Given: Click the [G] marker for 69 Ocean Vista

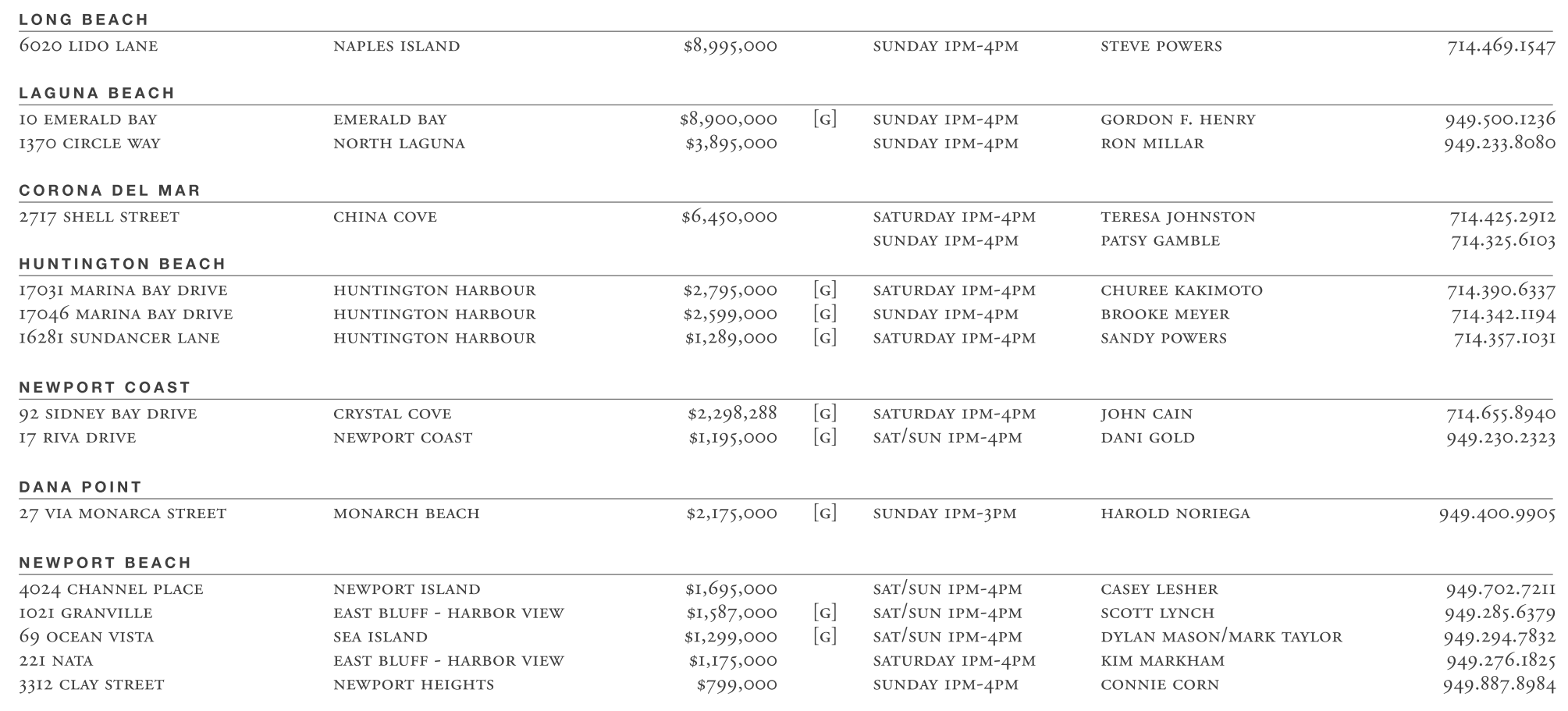Looking at the screenshot, I should [824, 637].
